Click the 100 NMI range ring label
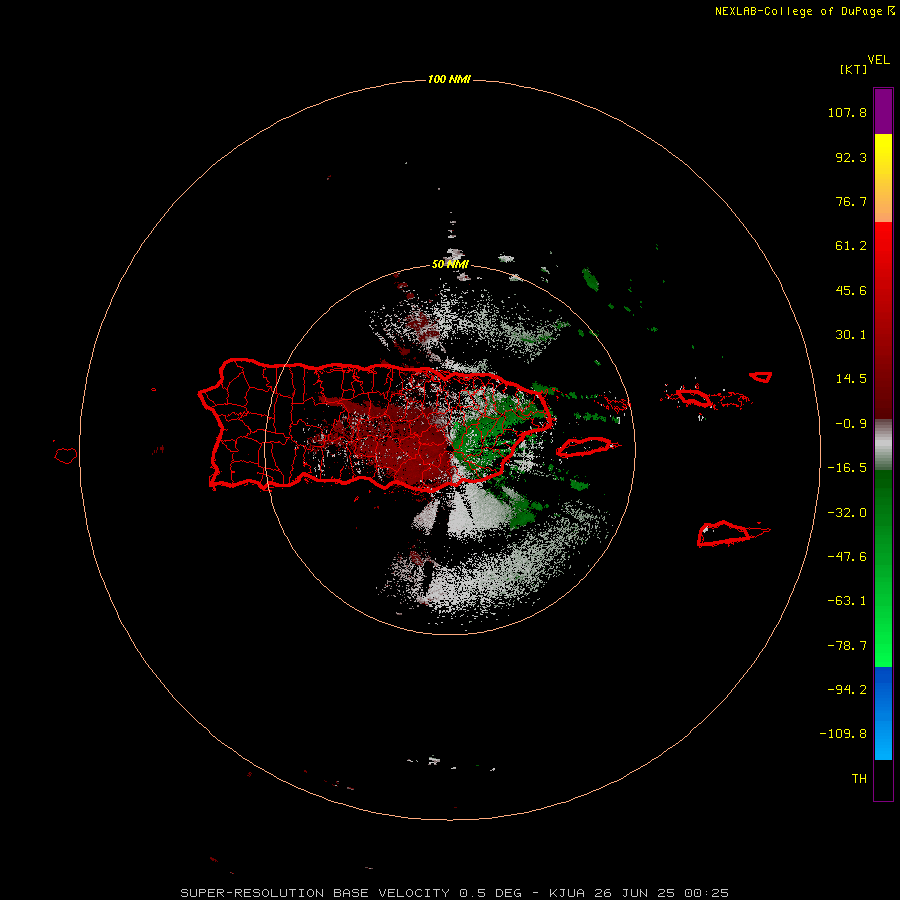 click(449, 79)
